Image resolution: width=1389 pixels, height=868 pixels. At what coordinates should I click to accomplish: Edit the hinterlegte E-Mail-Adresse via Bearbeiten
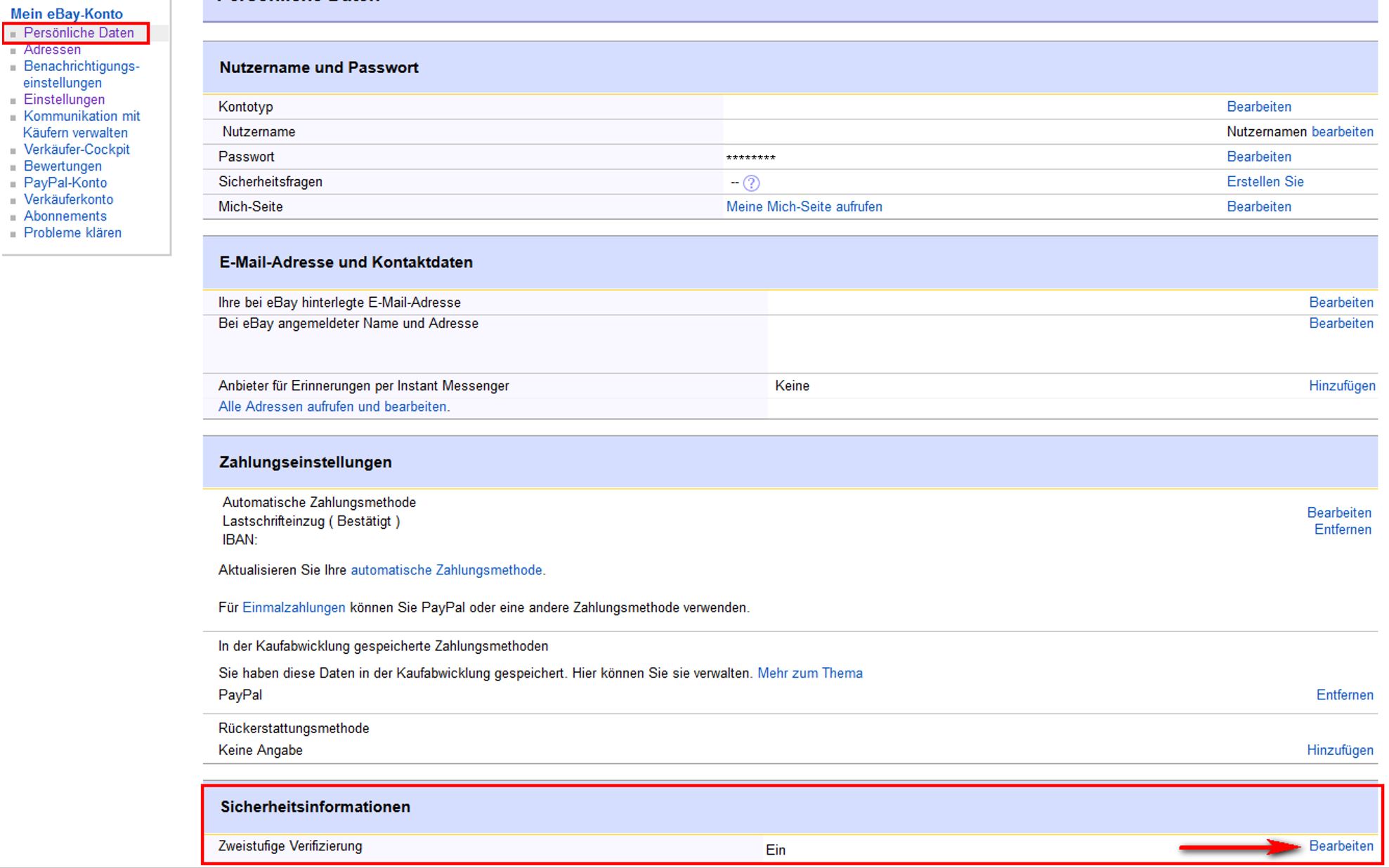coord(1341,303)
